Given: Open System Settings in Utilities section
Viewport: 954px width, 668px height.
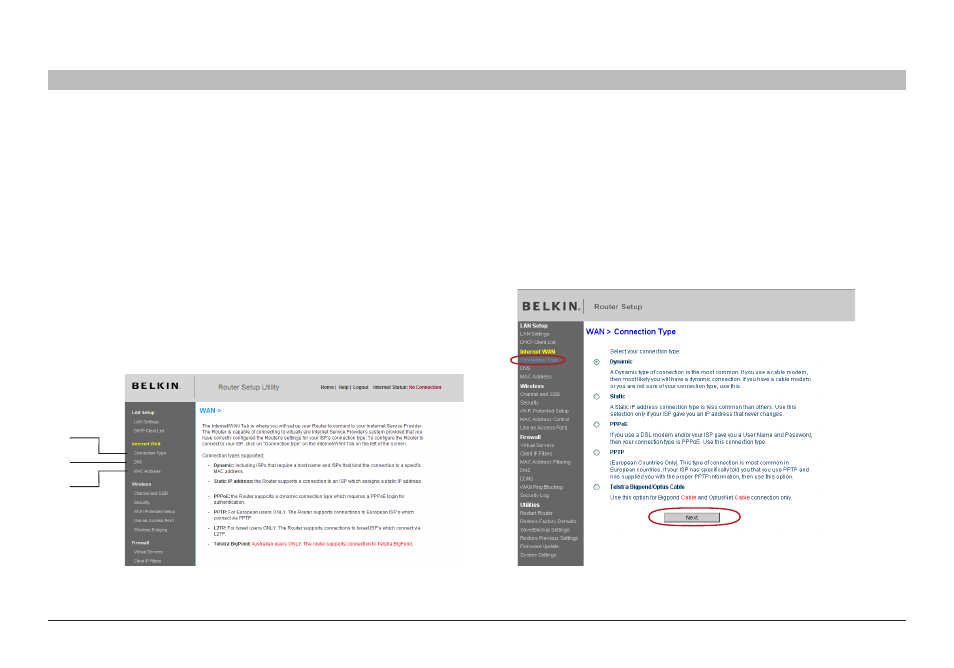Looking at the screenshot, I should (x=538, y=555).
